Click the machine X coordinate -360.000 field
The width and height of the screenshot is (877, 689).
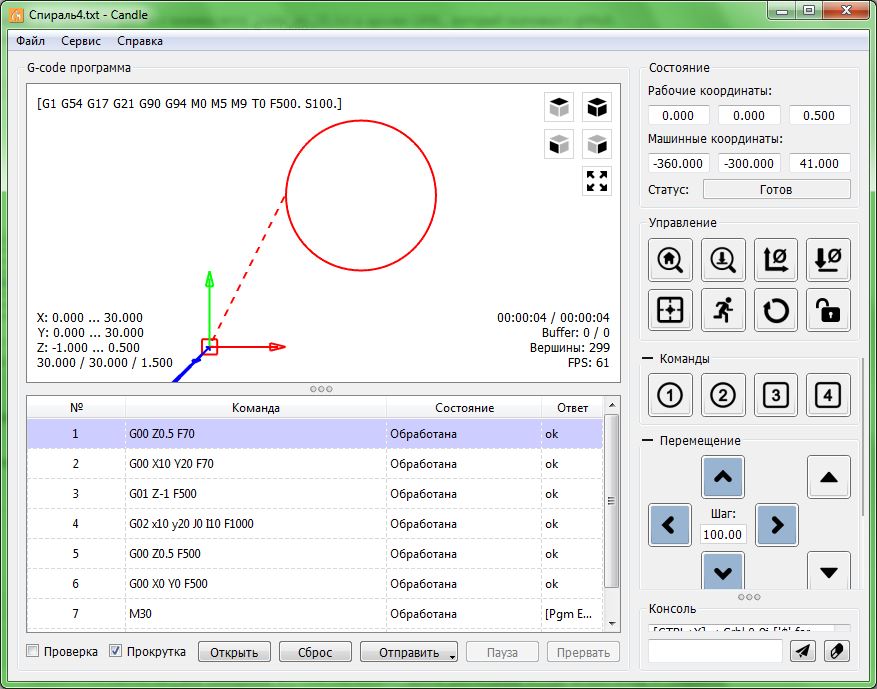click(x=678, y=163)
